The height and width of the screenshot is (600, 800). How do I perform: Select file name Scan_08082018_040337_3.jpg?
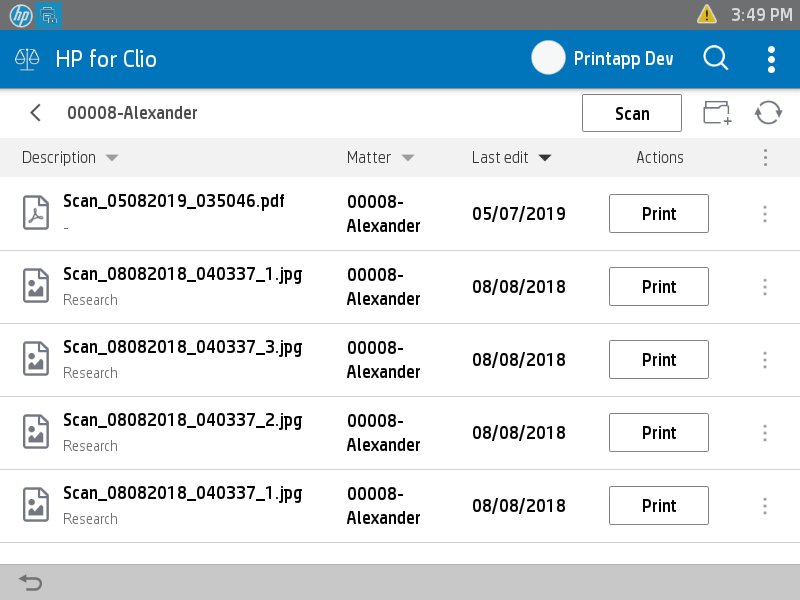pos(183,347)
